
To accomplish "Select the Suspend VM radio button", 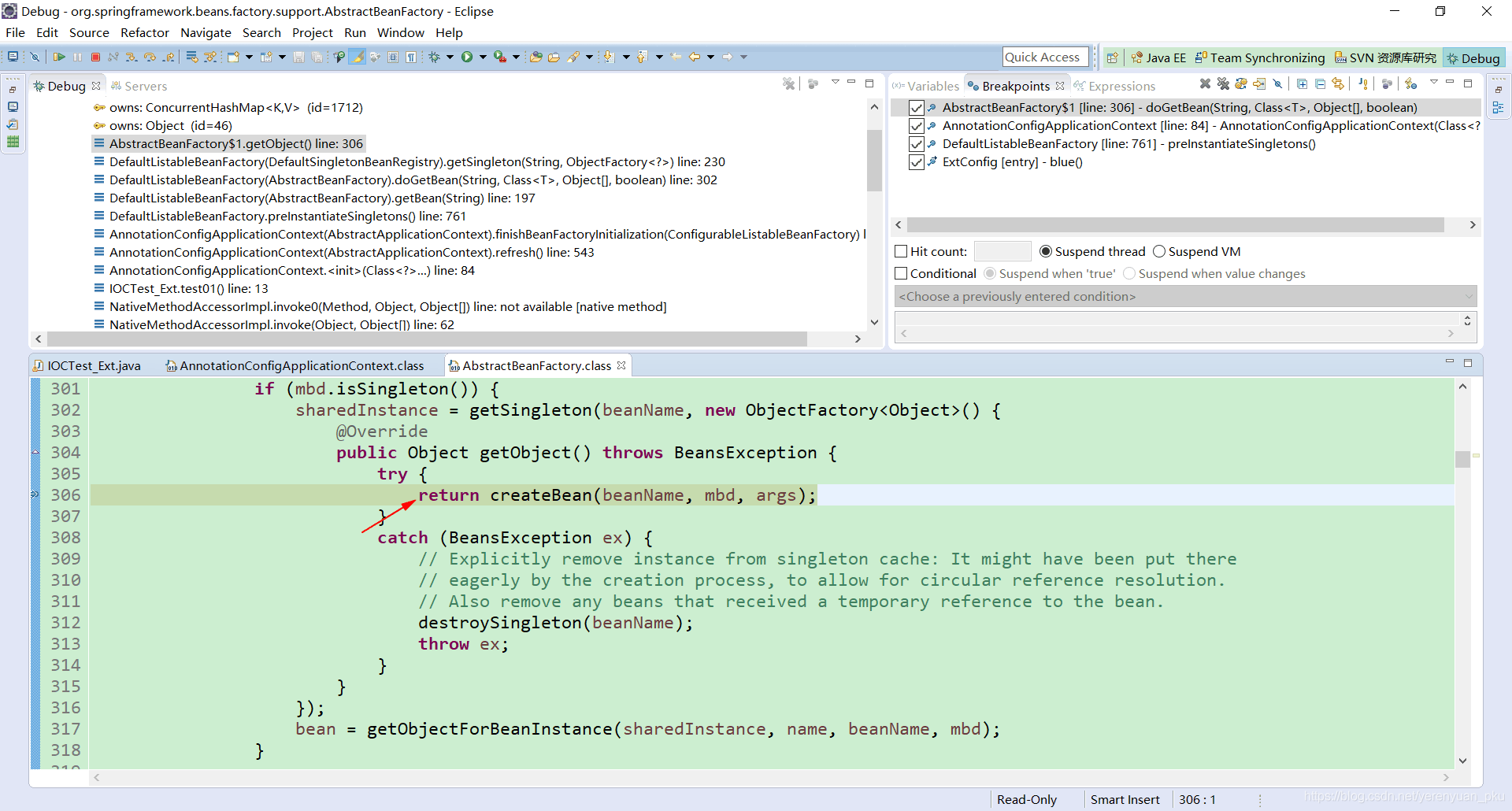I will tap(1159, 252).
